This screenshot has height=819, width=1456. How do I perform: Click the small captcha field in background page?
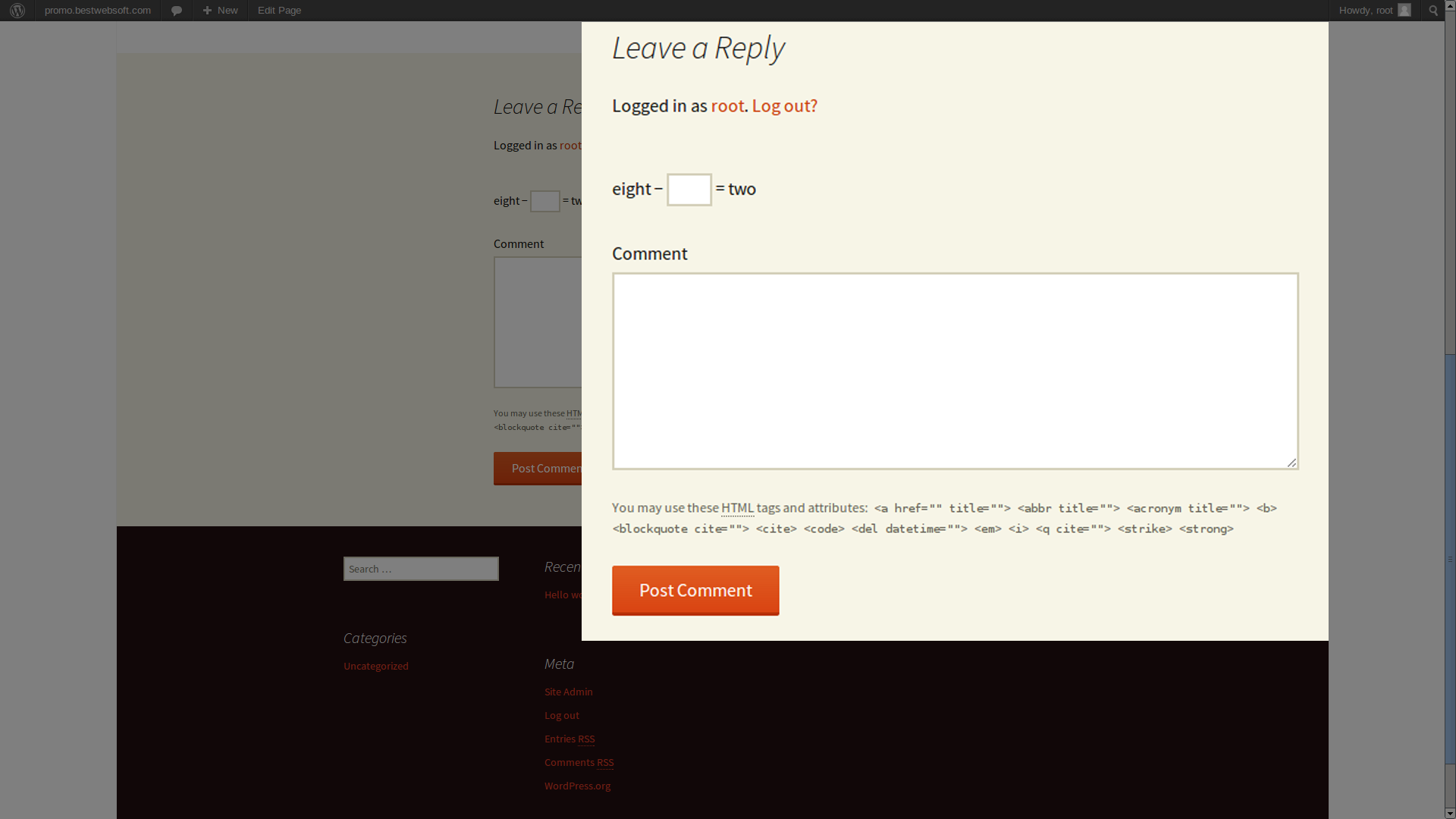544,201
